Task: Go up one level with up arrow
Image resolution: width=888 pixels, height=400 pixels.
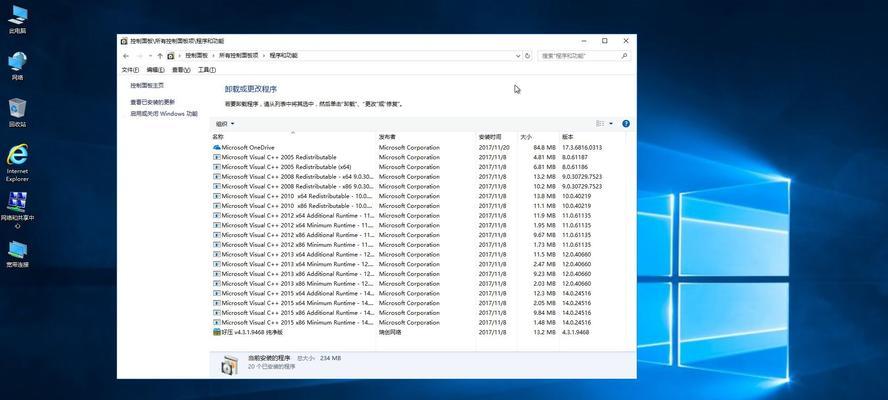Action: click(160, 56)
